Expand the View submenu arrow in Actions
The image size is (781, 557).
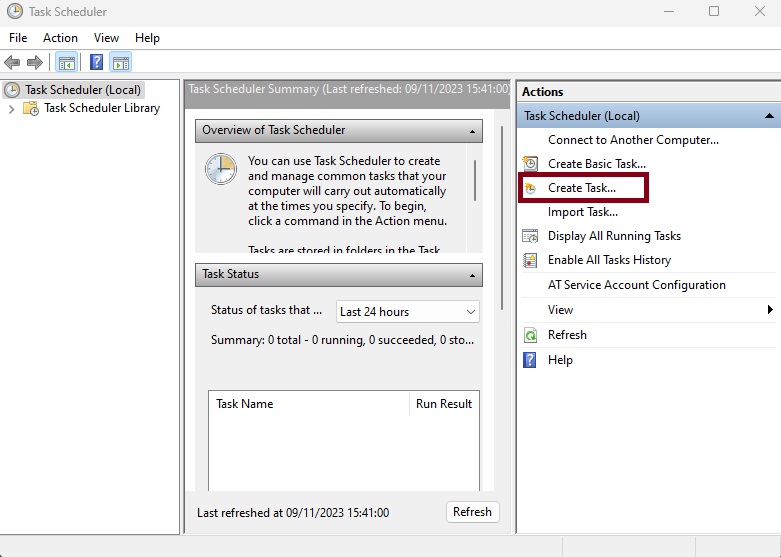point(770,310)
